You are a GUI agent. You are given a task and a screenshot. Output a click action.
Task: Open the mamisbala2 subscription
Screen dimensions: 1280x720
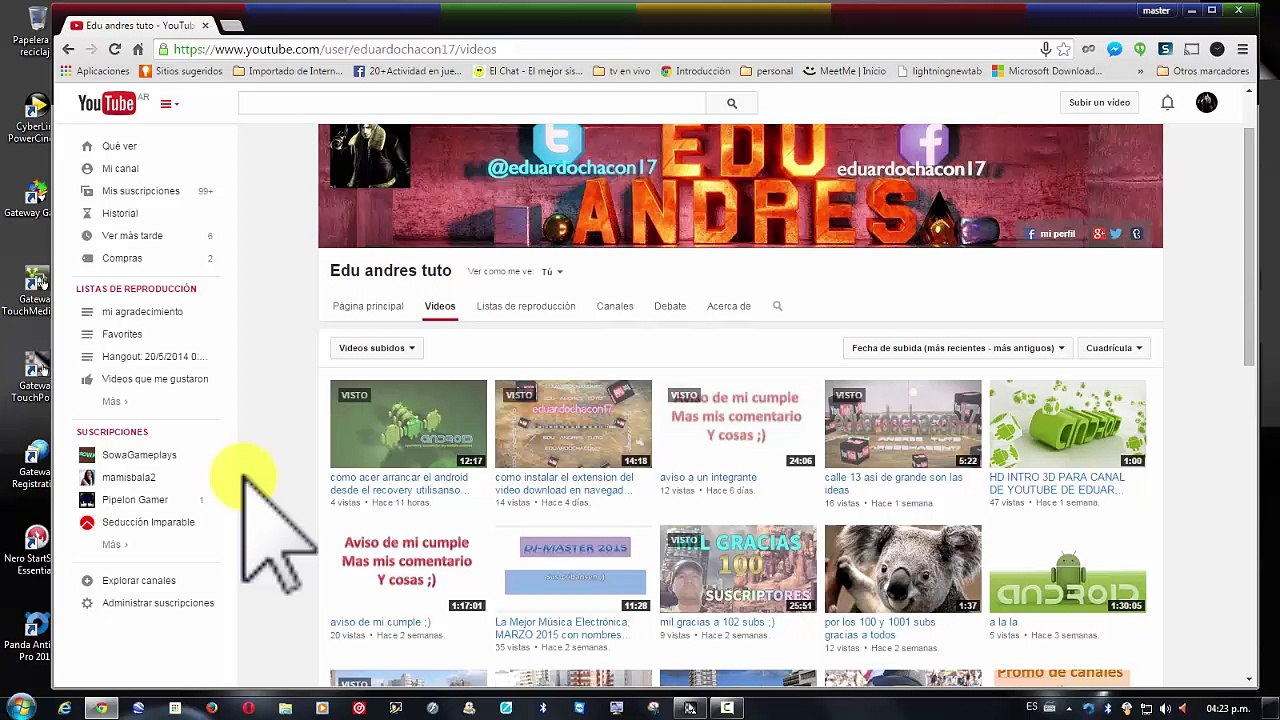coord(128,477)
